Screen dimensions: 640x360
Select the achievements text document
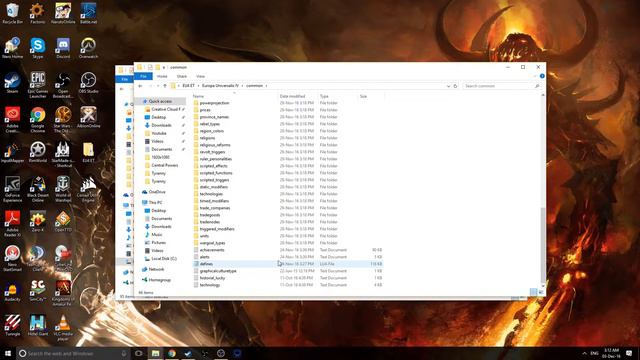click(287, 250)
